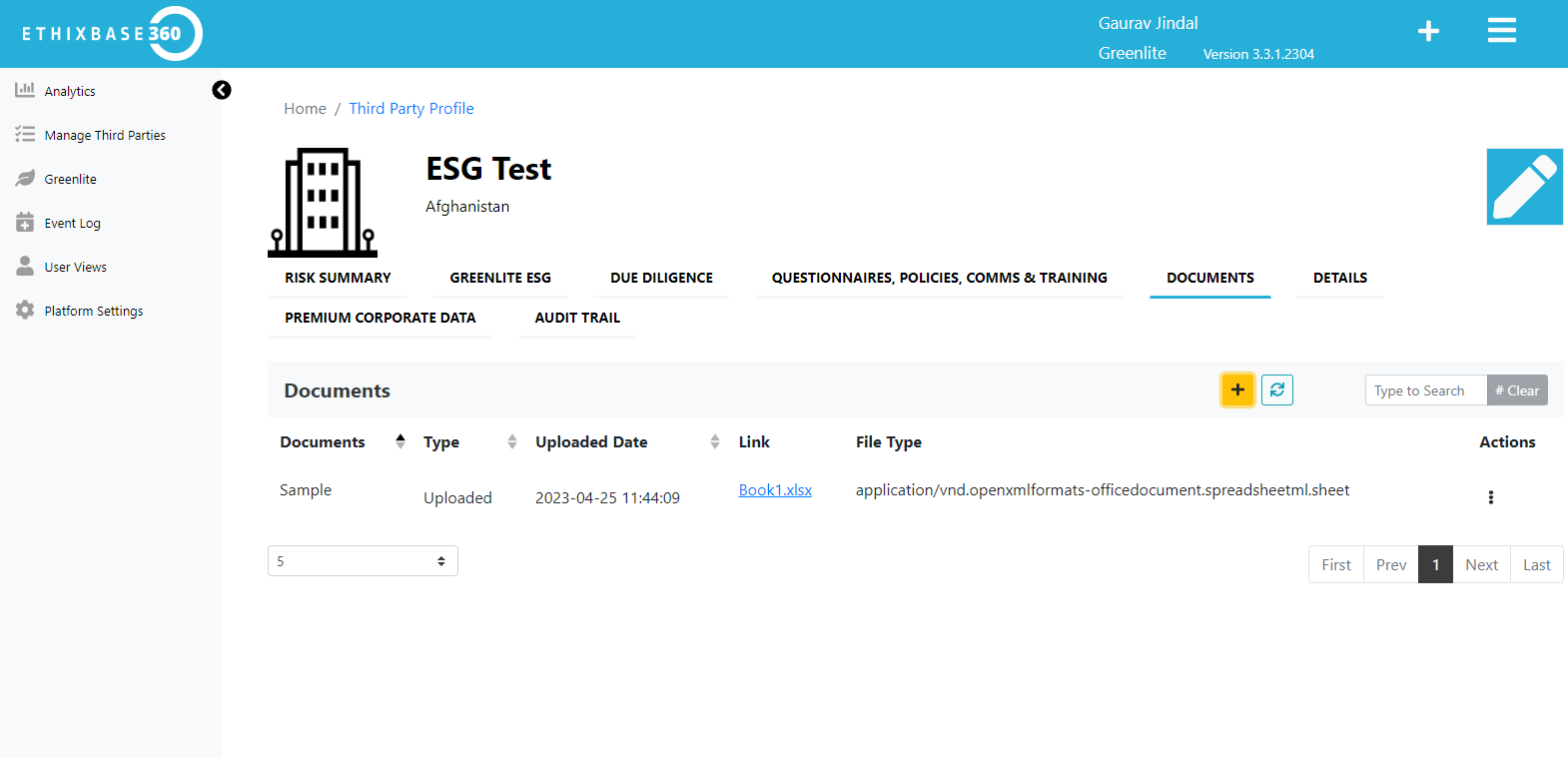The width and height of the screenshot is (1568, 758).
Task: Click the Greenlite leaf icon
Action: tap(25, 178)
